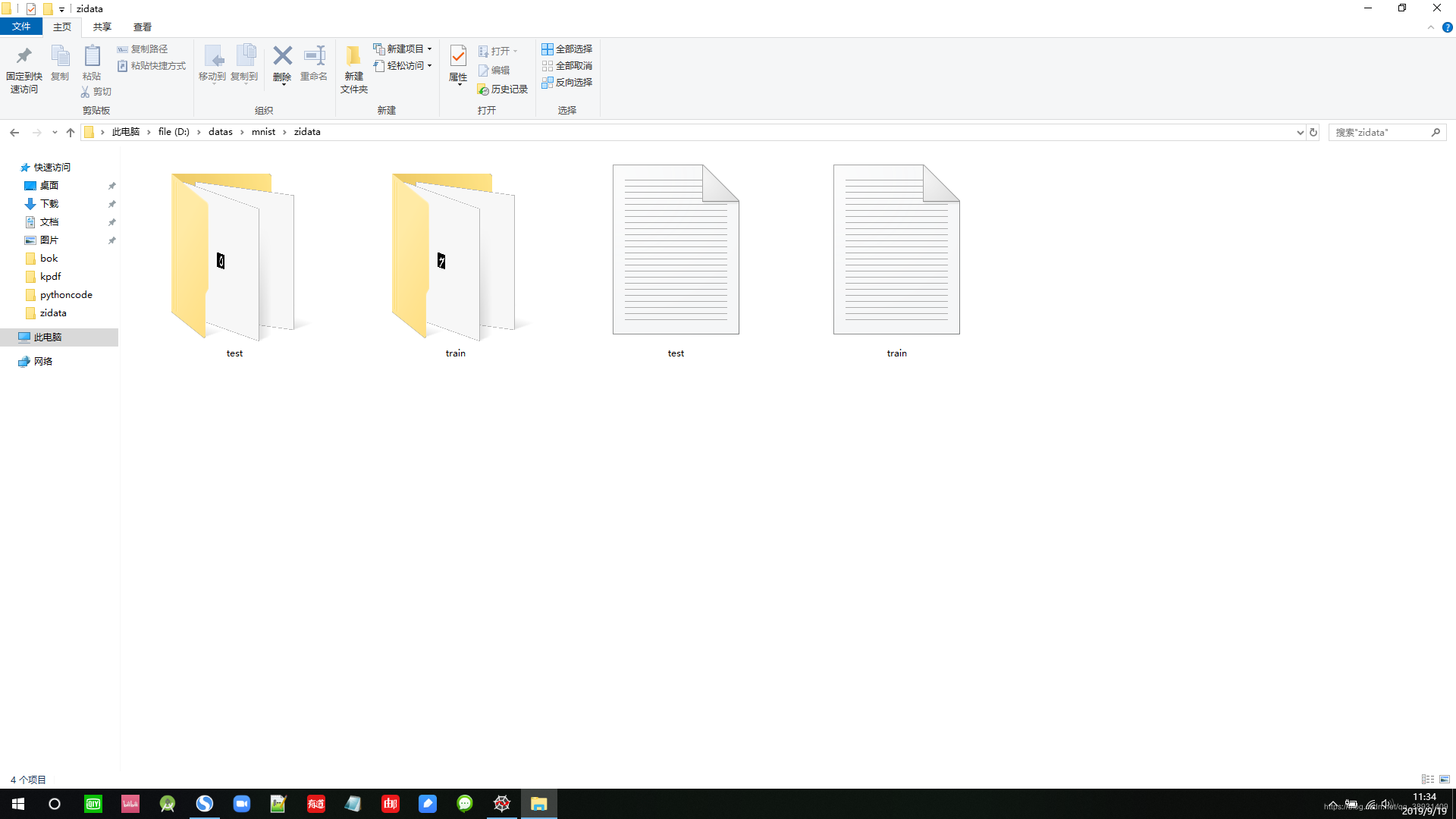The width and height of the screenshot is (1456, 819).
Task: Expand Easy Access (轻松访问) dropdown
Action: (429, 66)
